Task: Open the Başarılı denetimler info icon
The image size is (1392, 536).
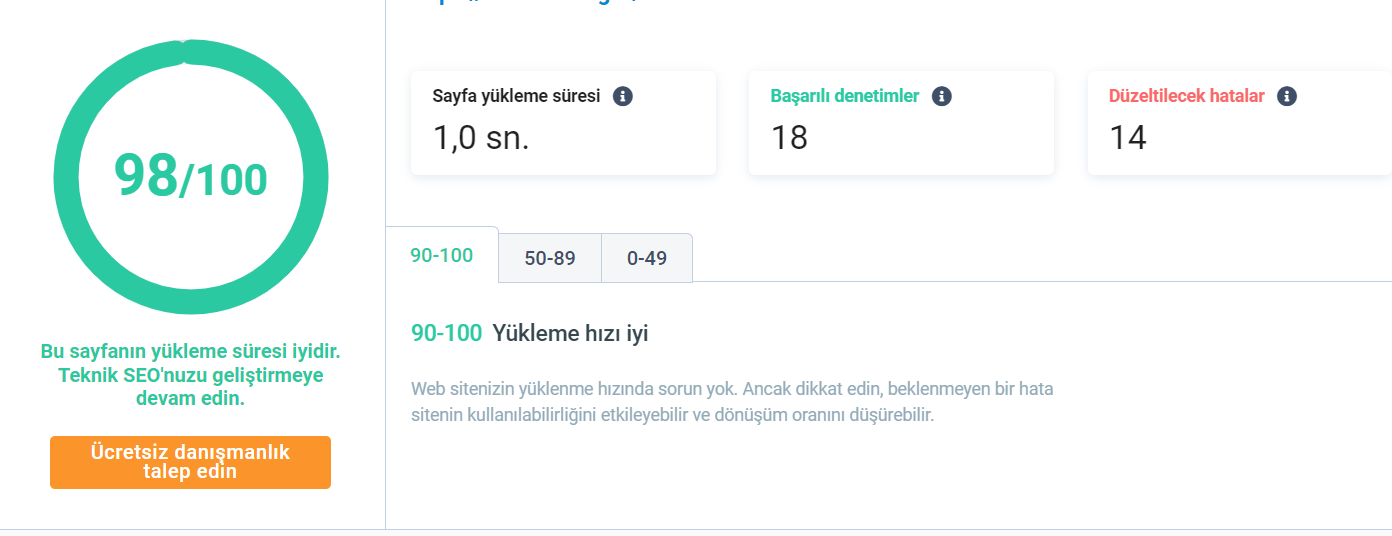Action: [x=941, y=97]
